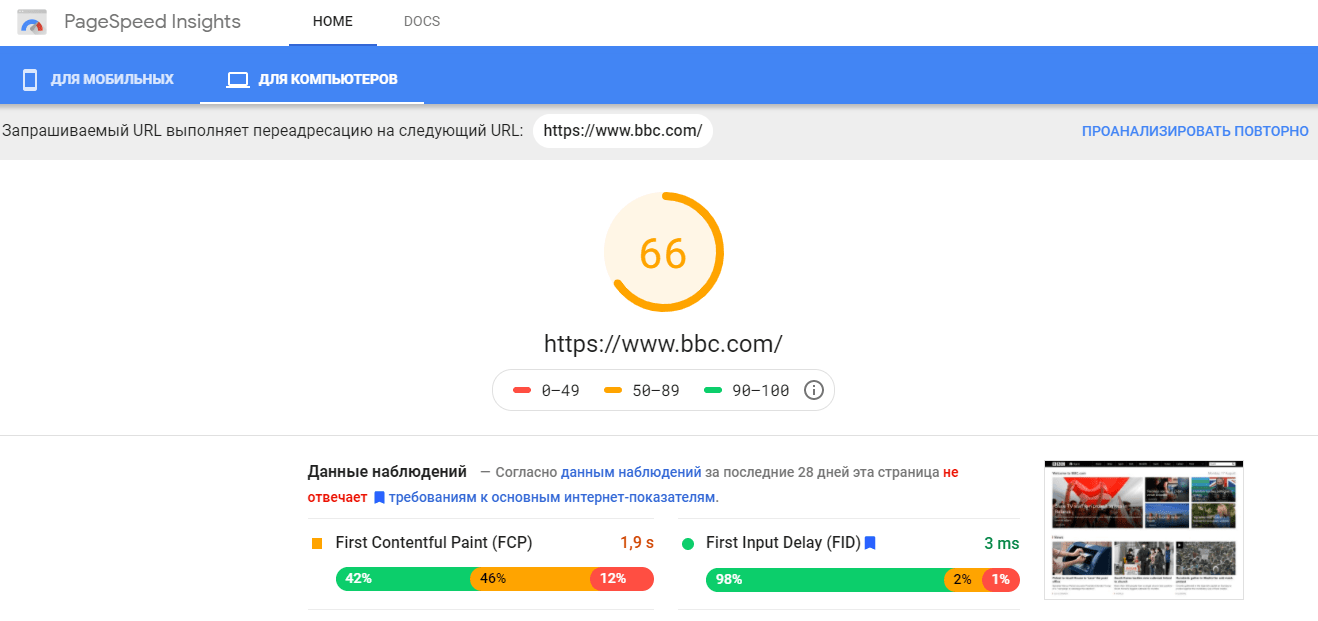Screen dimensions: 1318x621
Task: Click the 1,9 s FCP value
Action: click(x=637, y=543)
